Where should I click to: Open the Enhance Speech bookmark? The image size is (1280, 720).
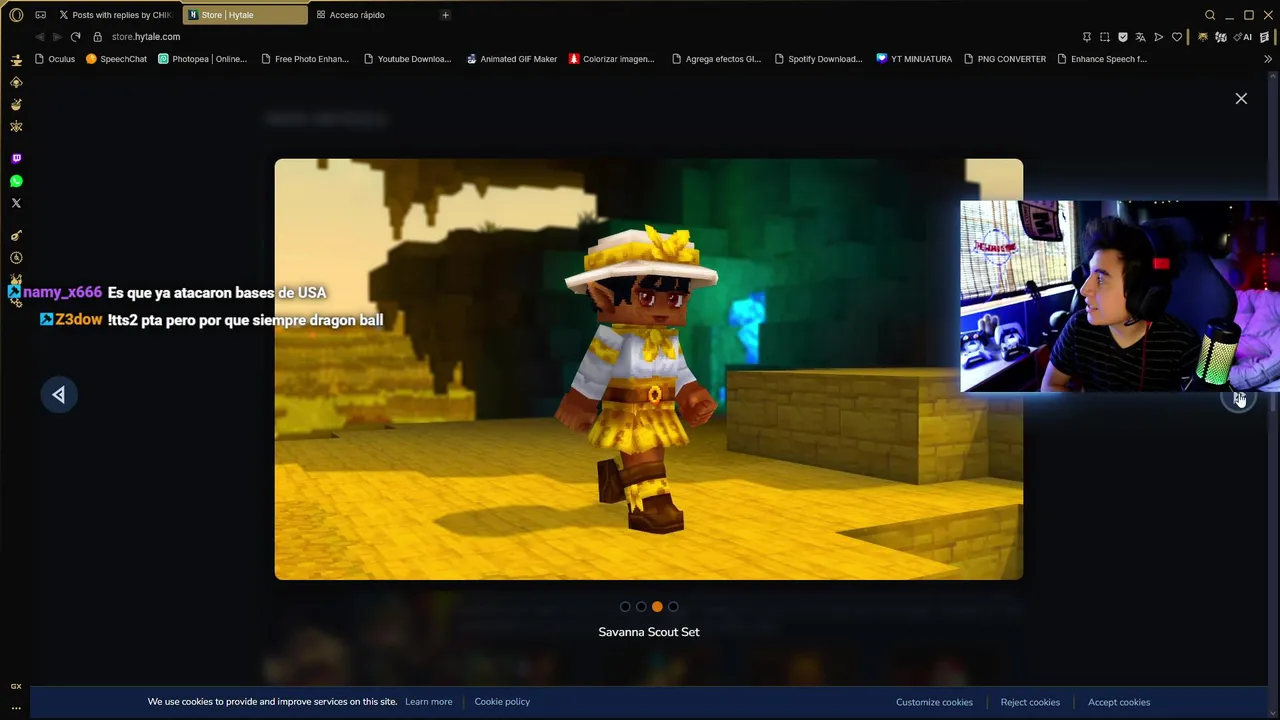tap(1102, 59)
